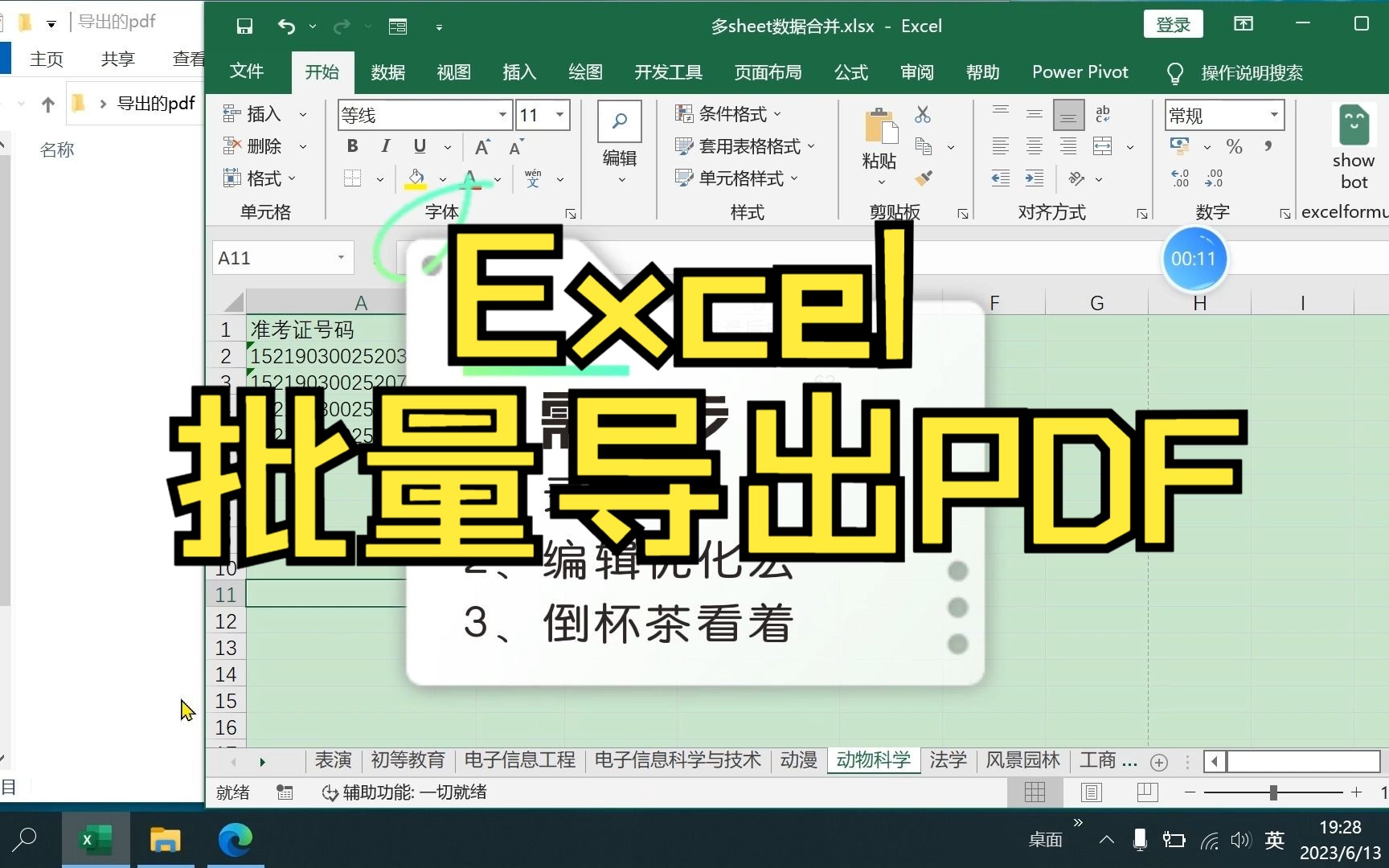This screenshot has height=868, width=1389.
Task: Toggle Bold formatting
Action: tap(352, 146)
